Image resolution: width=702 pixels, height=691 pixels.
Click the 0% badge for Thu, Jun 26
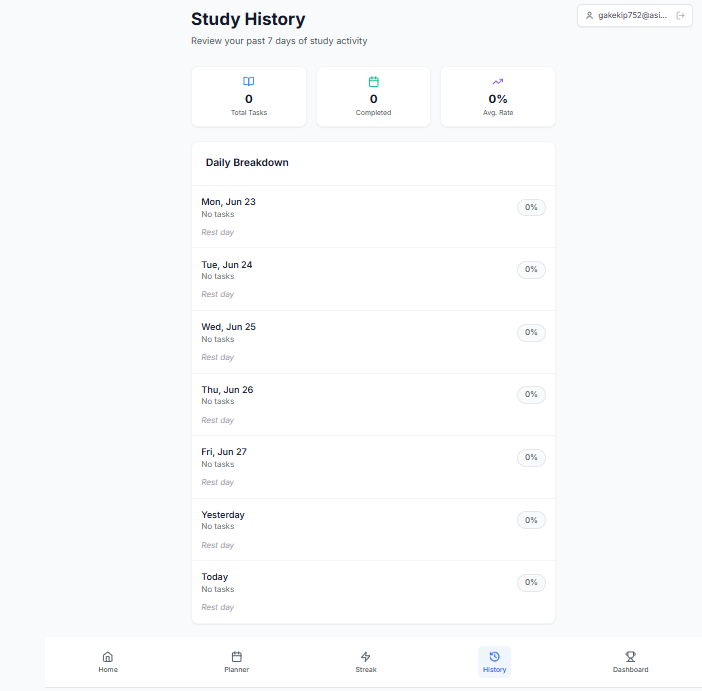tap(531, 395)
